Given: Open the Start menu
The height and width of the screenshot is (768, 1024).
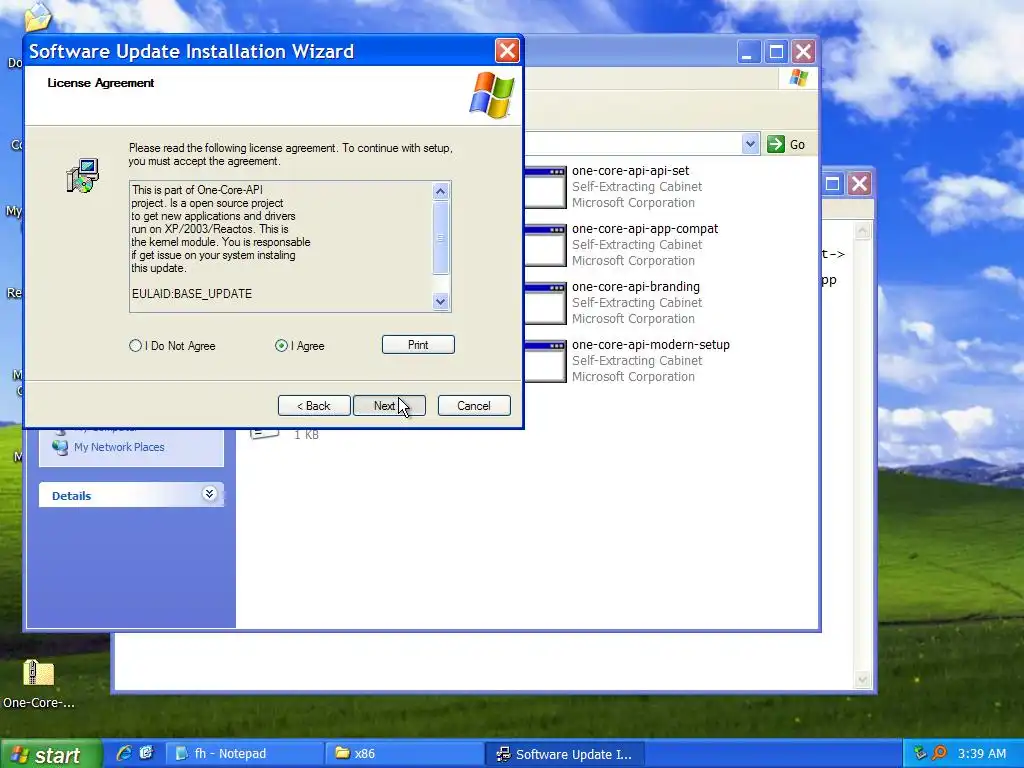Looking at the screenshot, I should (50, 754).
